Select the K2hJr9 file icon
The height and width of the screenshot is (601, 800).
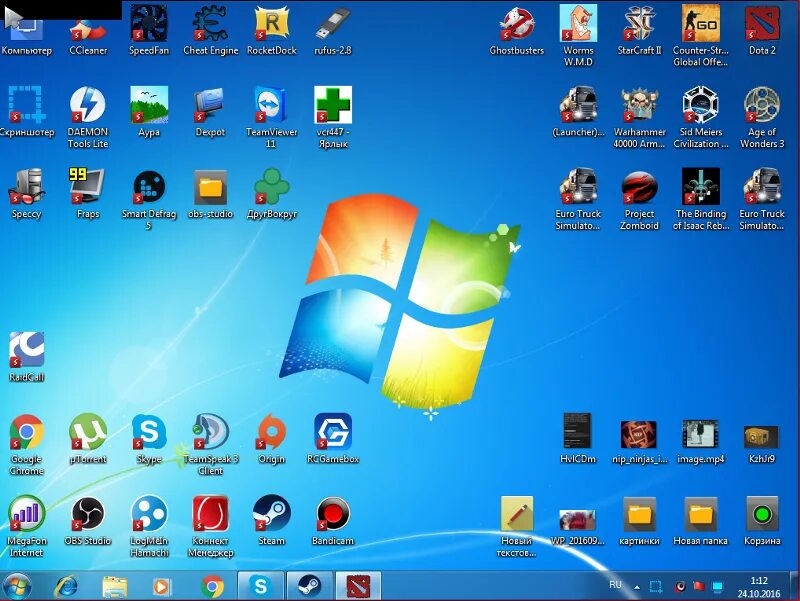point(762,443)
